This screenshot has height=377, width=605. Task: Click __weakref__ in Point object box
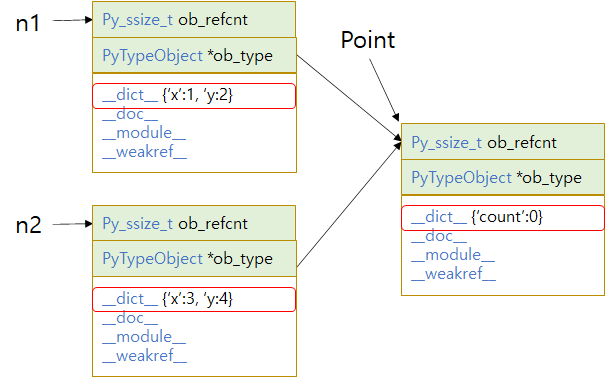[x=454, y=274]
